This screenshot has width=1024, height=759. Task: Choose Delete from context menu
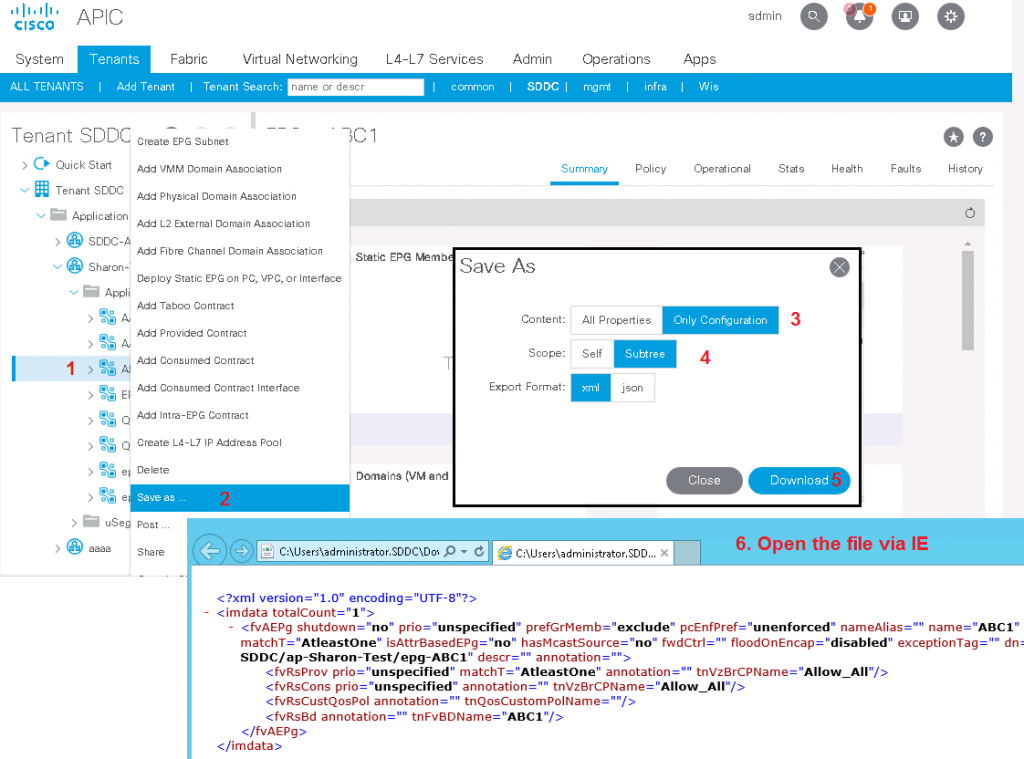click(240, 470)
